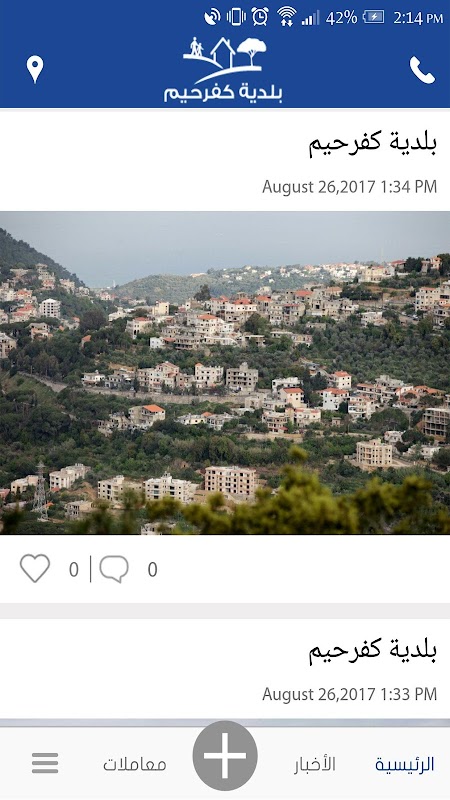Like the first post with heart icon
This screenshot has width=450, height=800.
point(35,568)
